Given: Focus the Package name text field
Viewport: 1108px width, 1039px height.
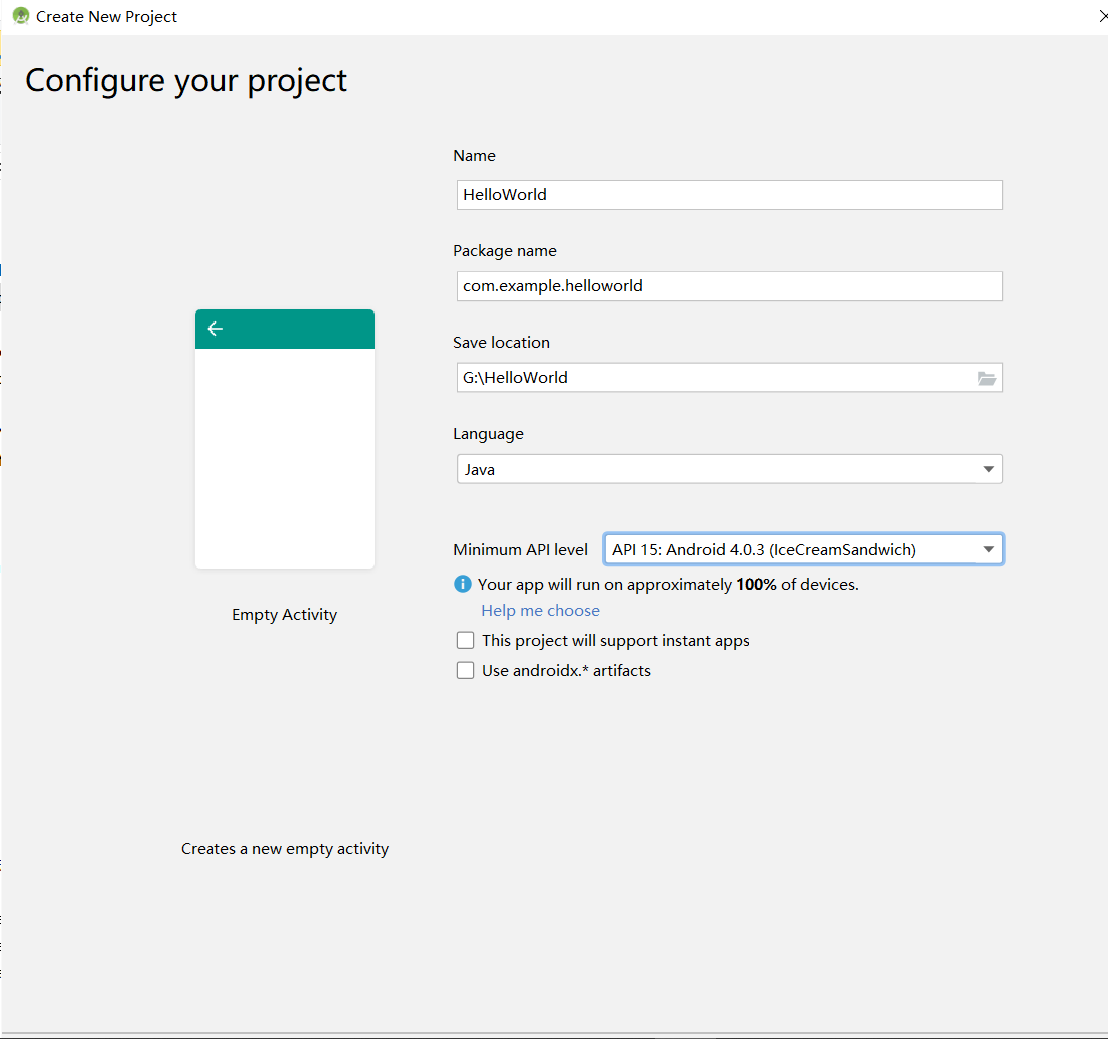Looking at the screenshot, I should pos(729,286).
